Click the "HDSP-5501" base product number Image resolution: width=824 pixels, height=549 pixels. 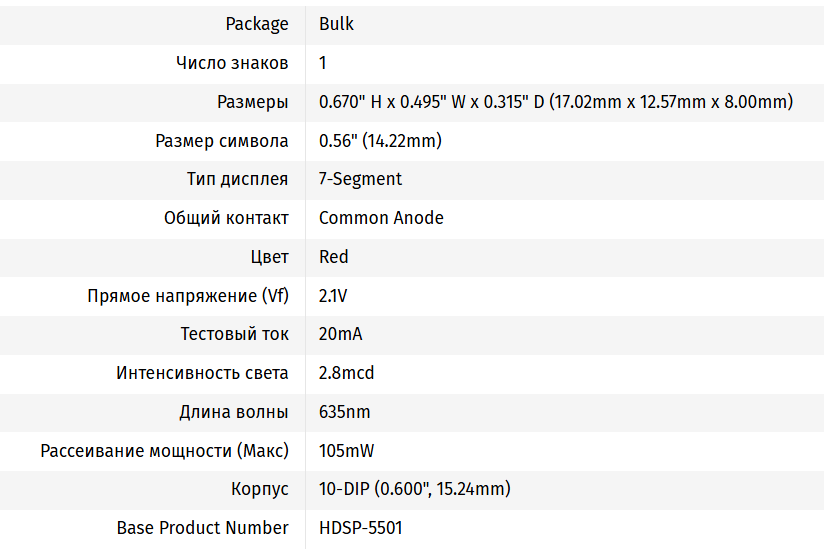tap(360, 528)
